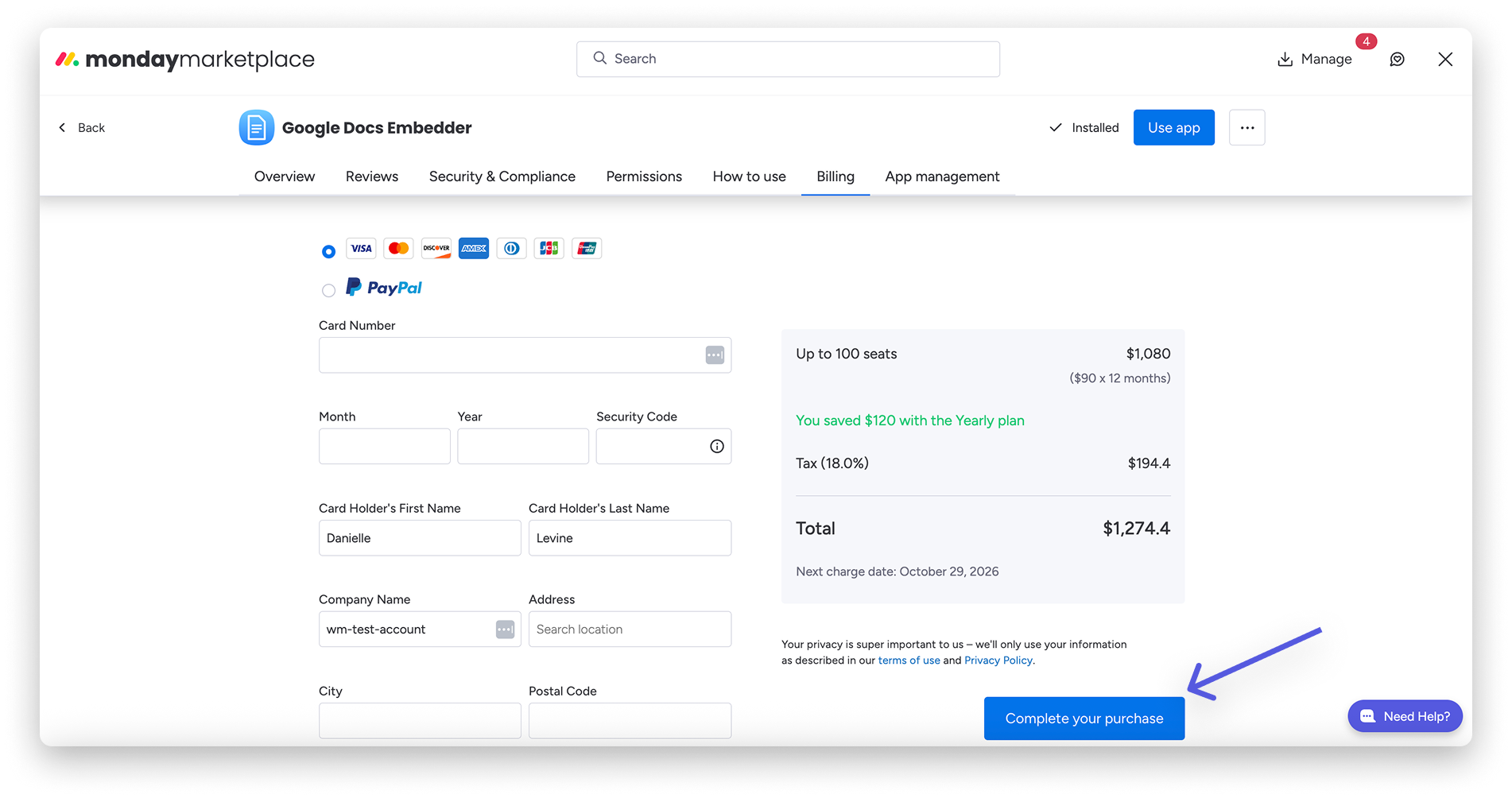Open the Need Help? chat button
Screen dimensions: 1512x798
pyautogui.click(x=1405, y=716)
